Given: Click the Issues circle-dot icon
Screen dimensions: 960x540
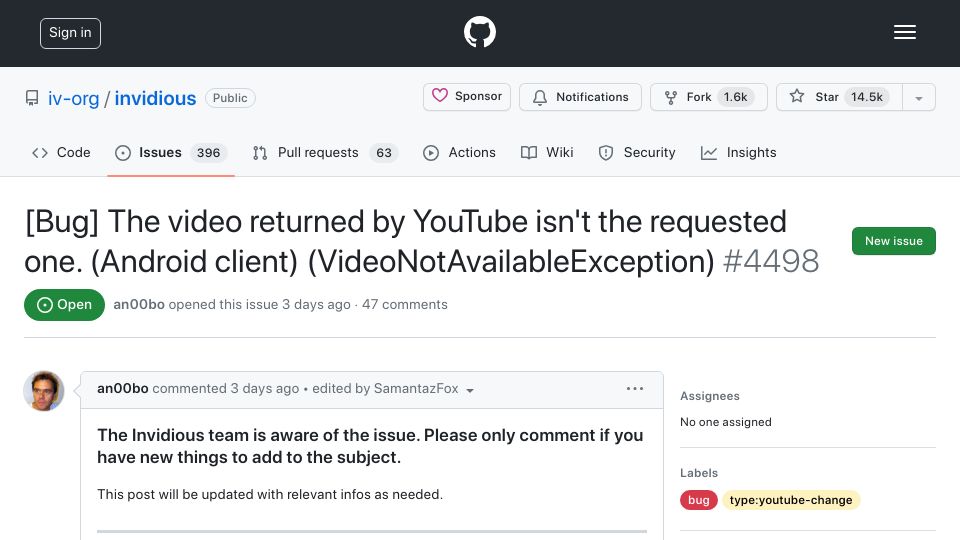Looking at the screenshot, I should click(x=122, y=153).
